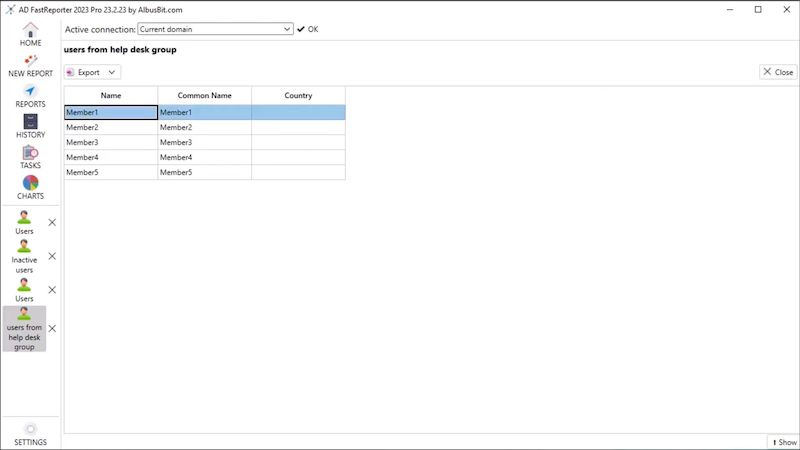800x450 pixels.
Task: Open the CHARTS section
Action: tap(30, 187)
